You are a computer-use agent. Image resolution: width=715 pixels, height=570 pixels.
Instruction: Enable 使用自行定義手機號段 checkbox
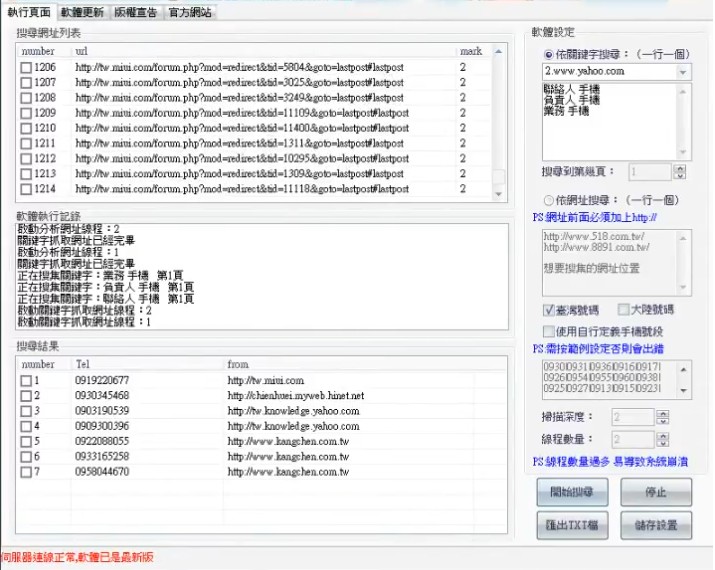[x=549, y=330]
